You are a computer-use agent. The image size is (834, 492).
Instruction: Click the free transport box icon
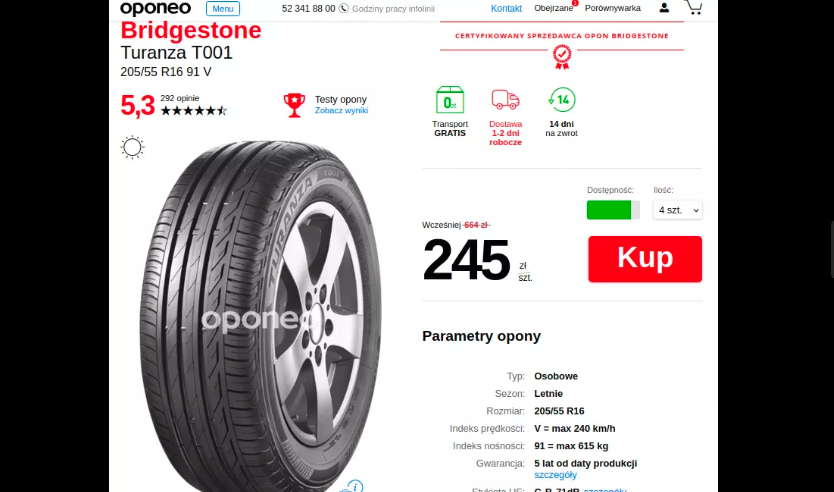(x=450, y=99)
